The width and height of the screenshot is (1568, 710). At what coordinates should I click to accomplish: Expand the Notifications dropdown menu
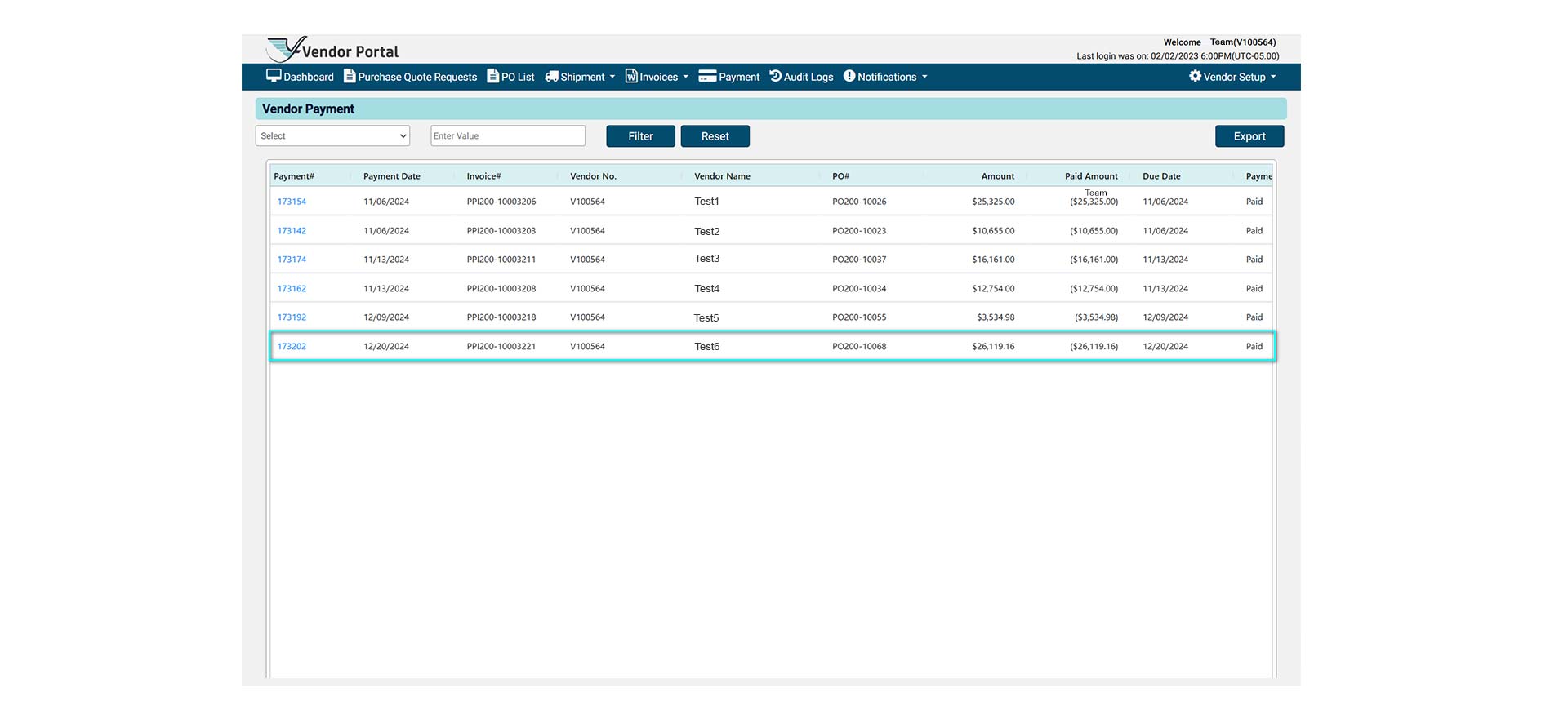click(x=886, y=77)
